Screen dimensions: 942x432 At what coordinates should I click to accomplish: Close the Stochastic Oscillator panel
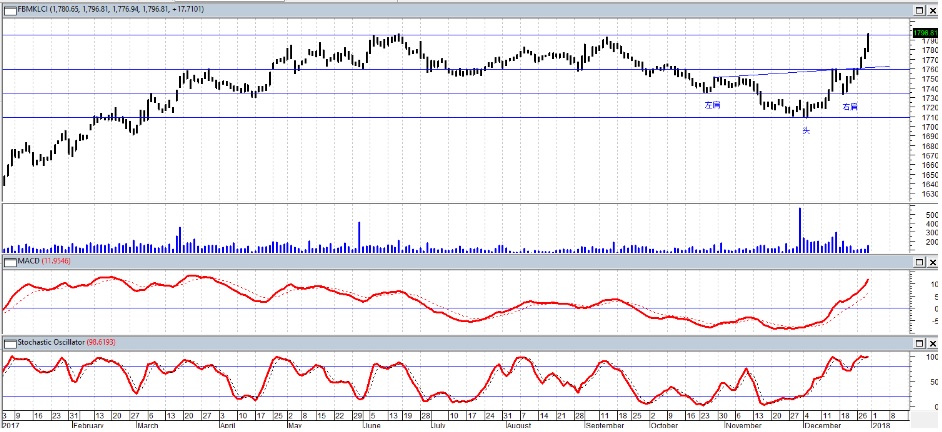click(x=932, y=342)
